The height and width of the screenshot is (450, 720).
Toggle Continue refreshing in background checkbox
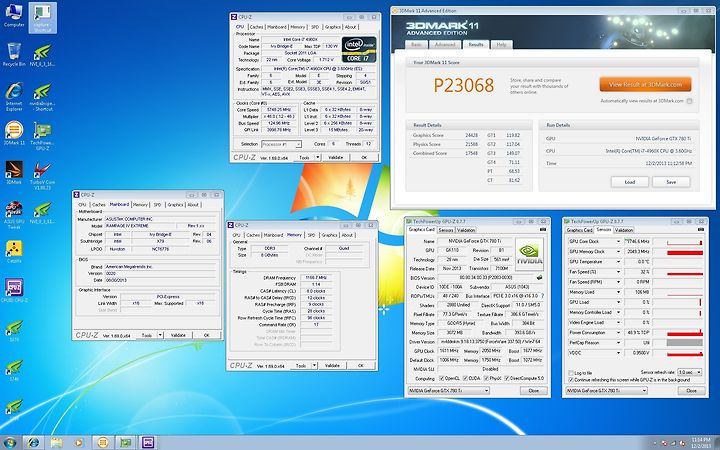[571, 380]
